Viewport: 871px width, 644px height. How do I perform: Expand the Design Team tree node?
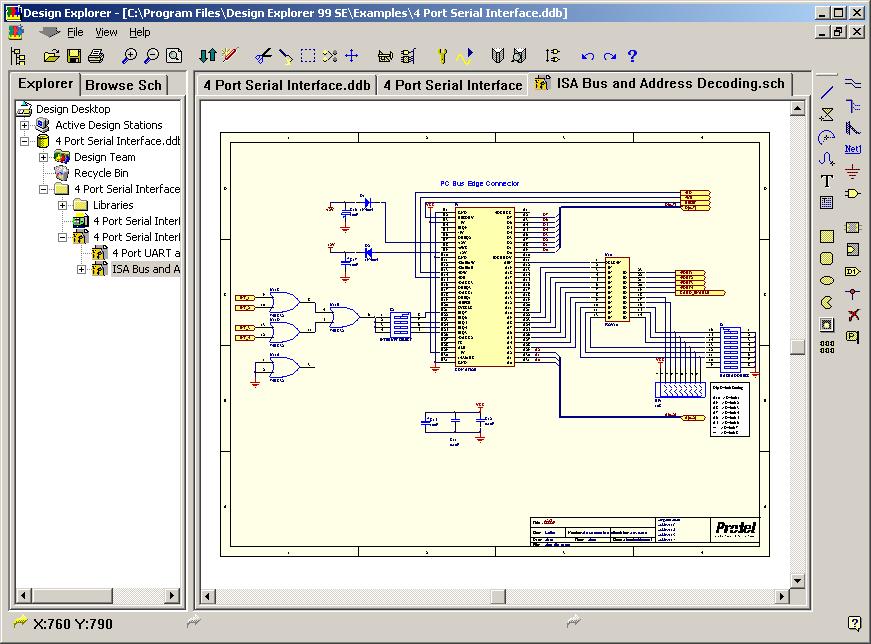[x=43, y=157]
